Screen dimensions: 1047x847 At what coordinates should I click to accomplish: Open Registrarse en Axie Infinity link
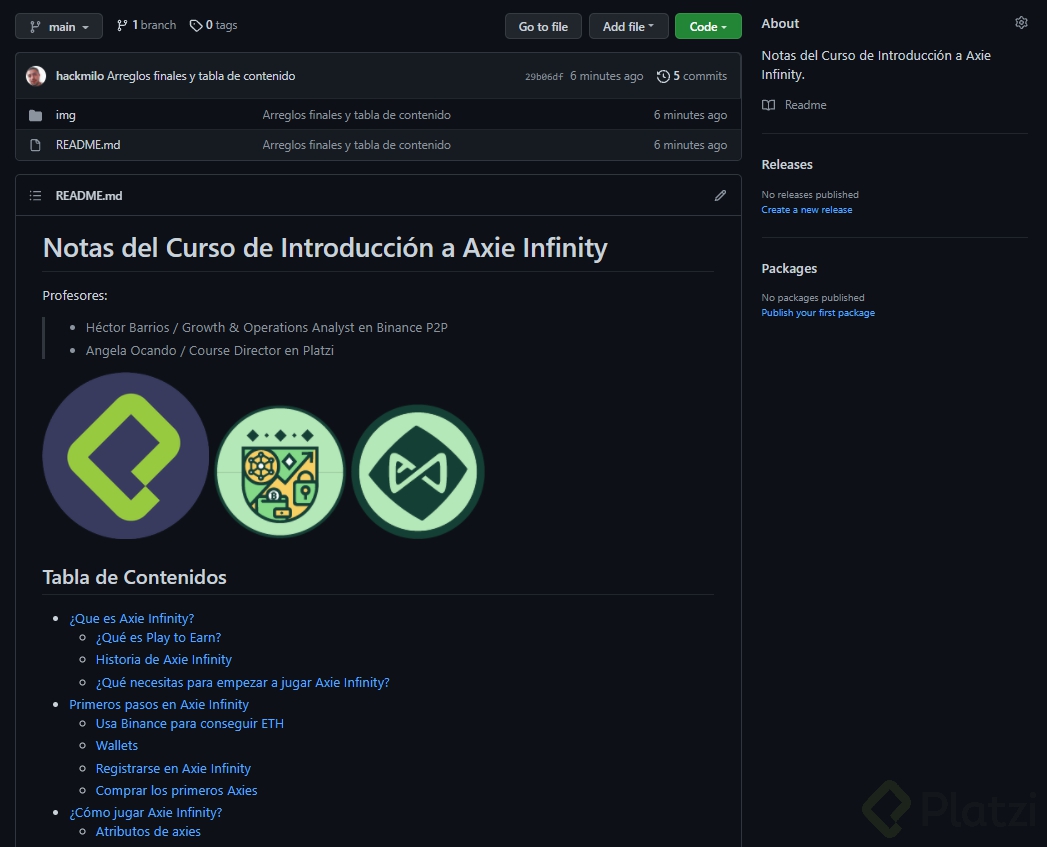173,769
